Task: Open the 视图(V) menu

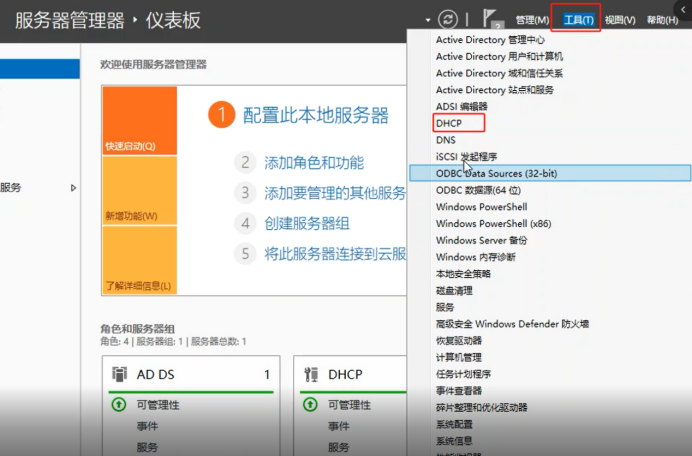Action: point(620,20)
